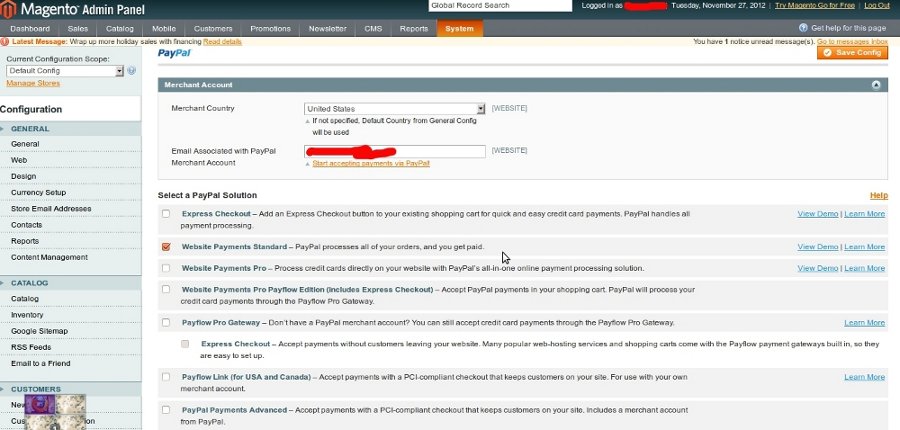
Task: Click Learn More for Payflow Link
Action: tap(864, 377)
